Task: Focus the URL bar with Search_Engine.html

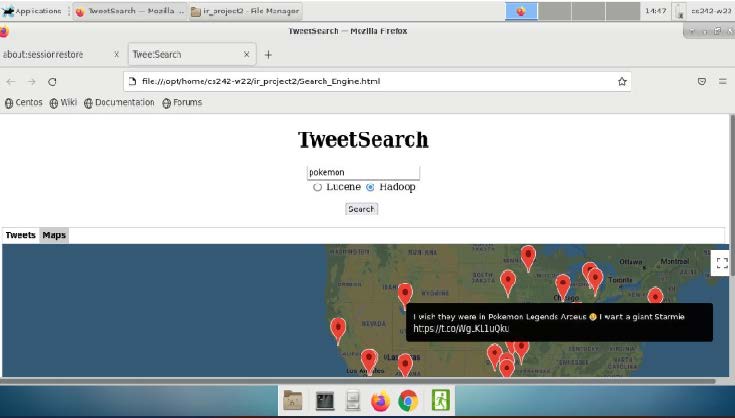Action: pyautogui.click(x=377, y=82)
